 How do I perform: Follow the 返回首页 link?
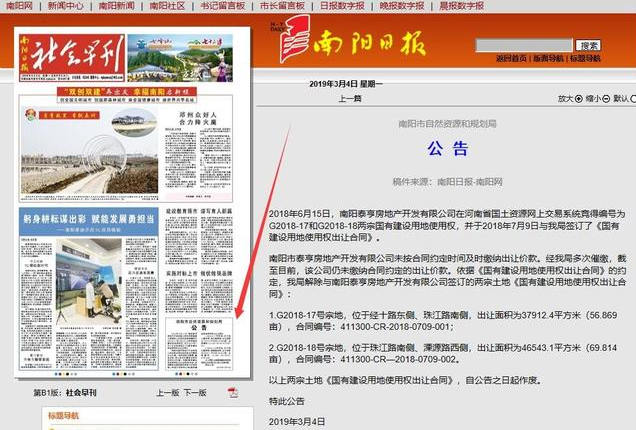point(511,58)
